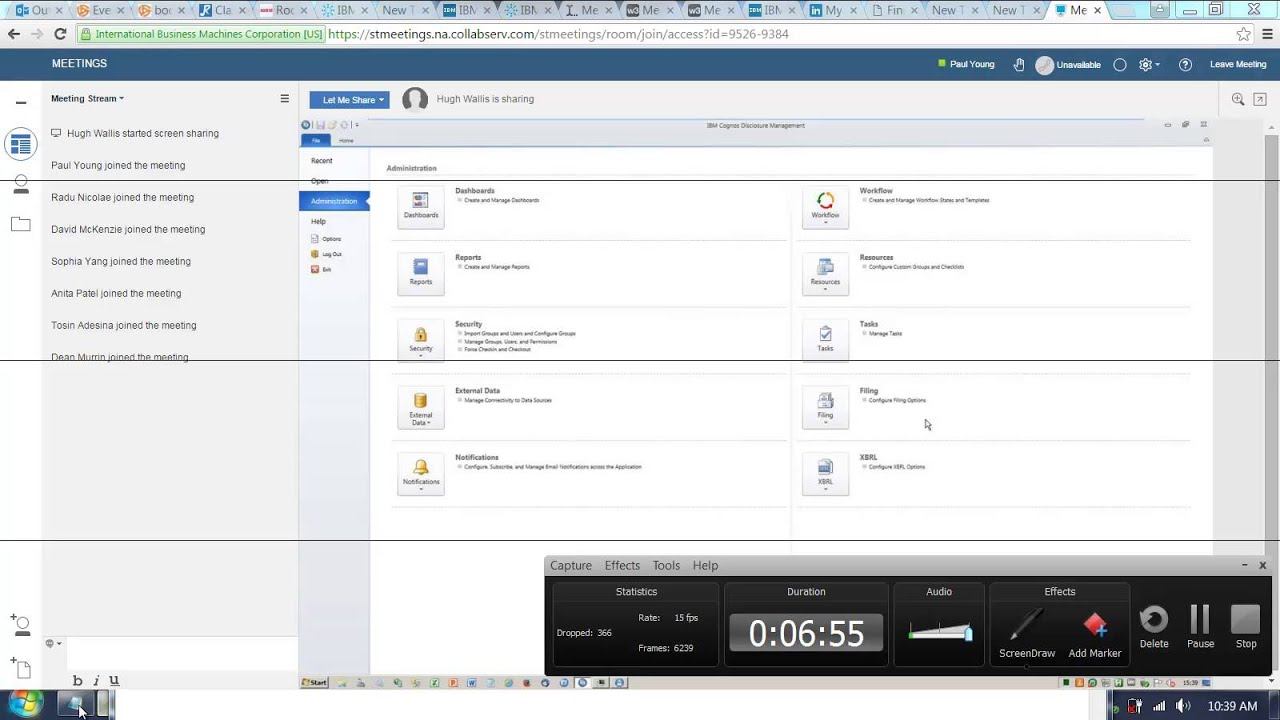Pop out the shared screen view
This screenshot has width=1280, height=720.
[x=1260, y=99]
